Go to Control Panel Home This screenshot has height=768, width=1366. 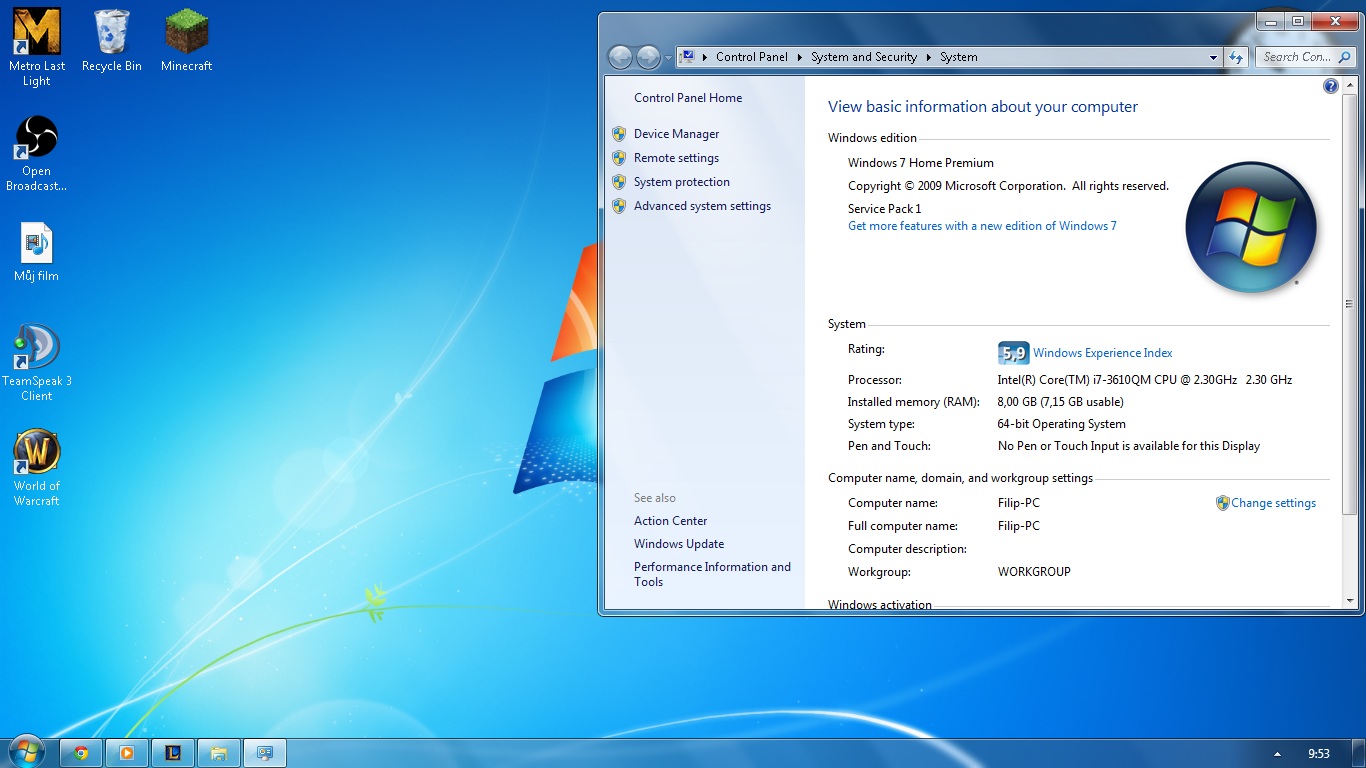coord(688,98)
